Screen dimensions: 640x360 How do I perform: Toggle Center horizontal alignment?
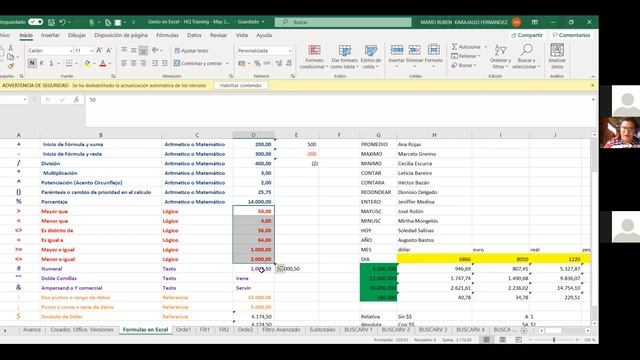pyautogui.click(x=133, y=63)
